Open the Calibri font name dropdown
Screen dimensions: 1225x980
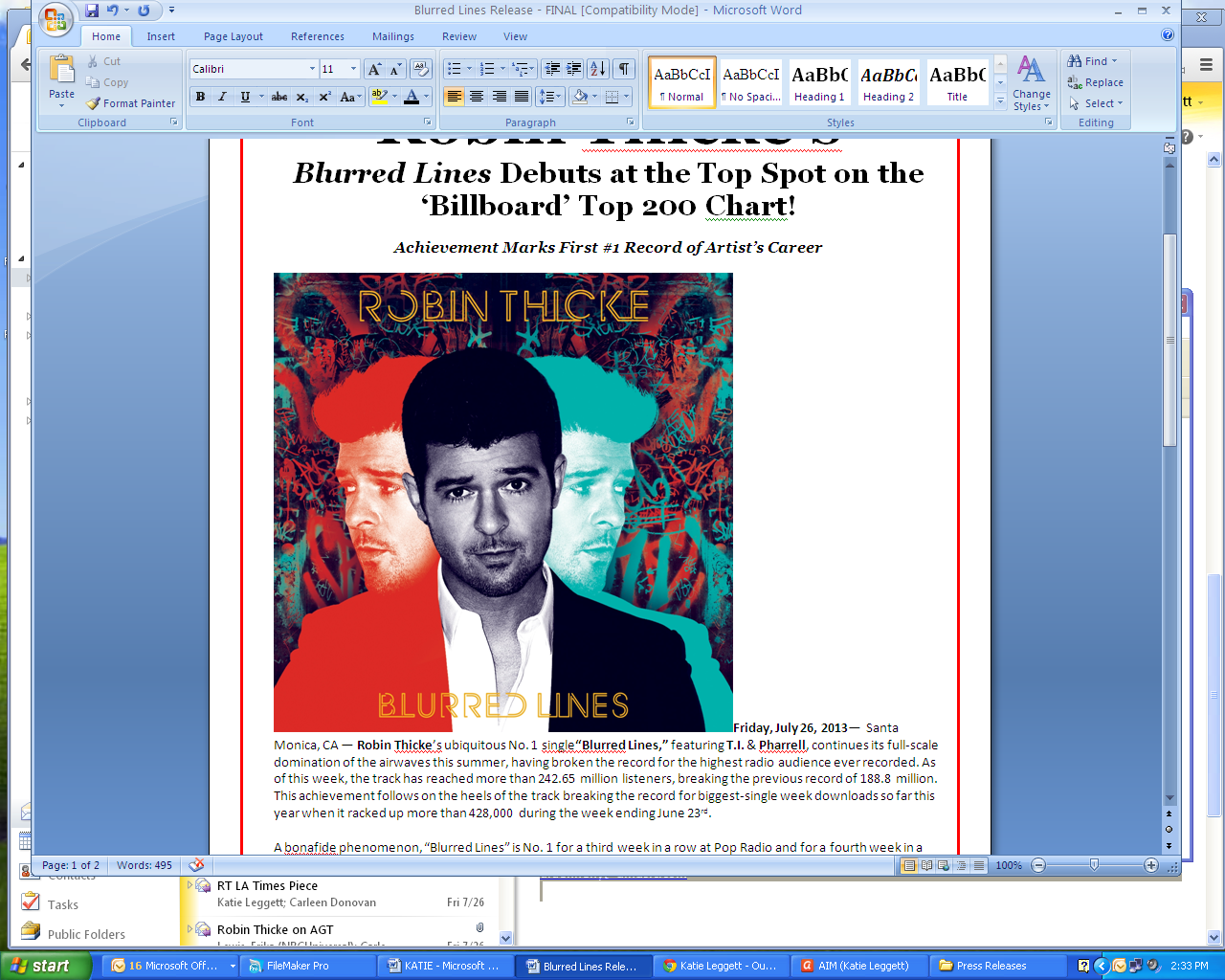(312, 69)
